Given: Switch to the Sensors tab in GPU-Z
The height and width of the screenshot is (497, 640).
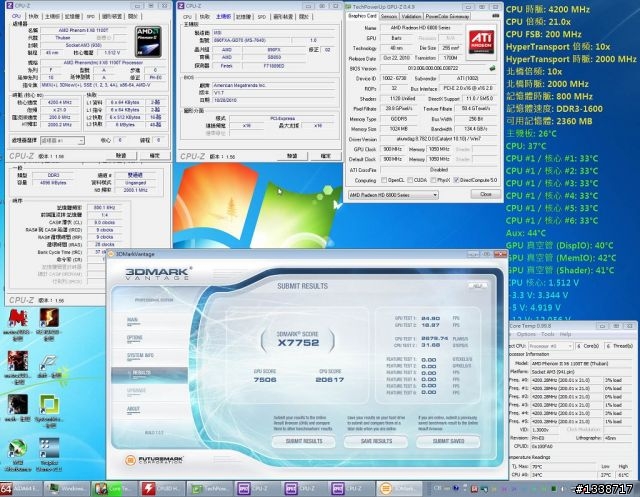Looking at the screenshot, I should (389, 16).
